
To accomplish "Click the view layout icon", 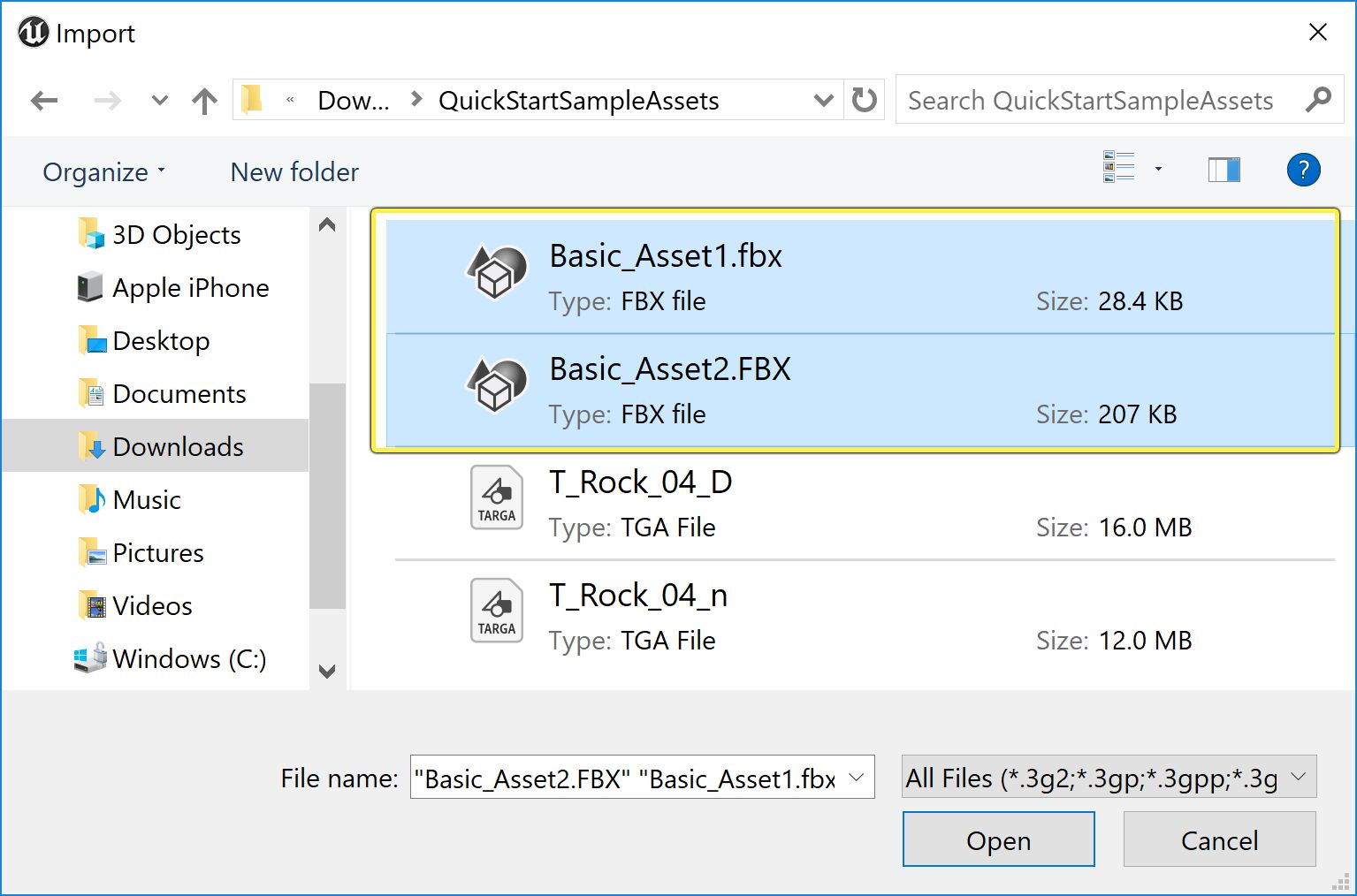I will click(x=1119, y=167).
